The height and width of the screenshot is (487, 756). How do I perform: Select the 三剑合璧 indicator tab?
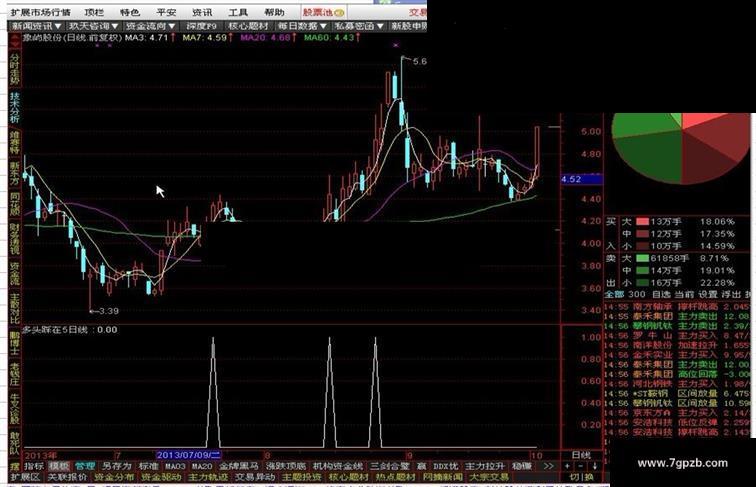point(389,466)
